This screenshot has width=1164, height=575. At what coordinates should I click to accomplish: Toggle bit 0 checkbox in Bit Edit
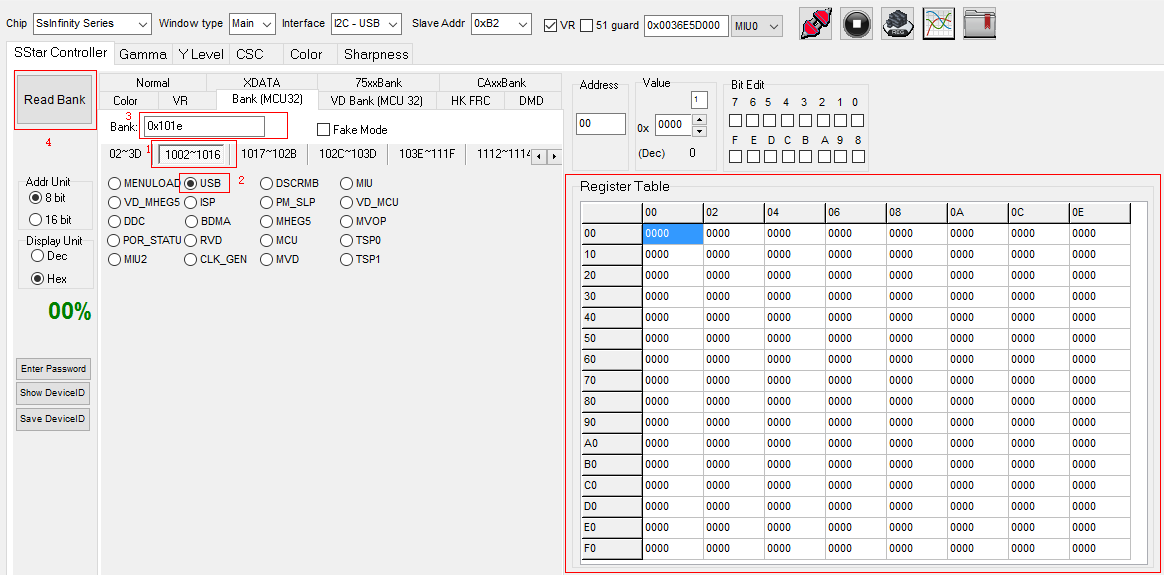pos(858,120)
